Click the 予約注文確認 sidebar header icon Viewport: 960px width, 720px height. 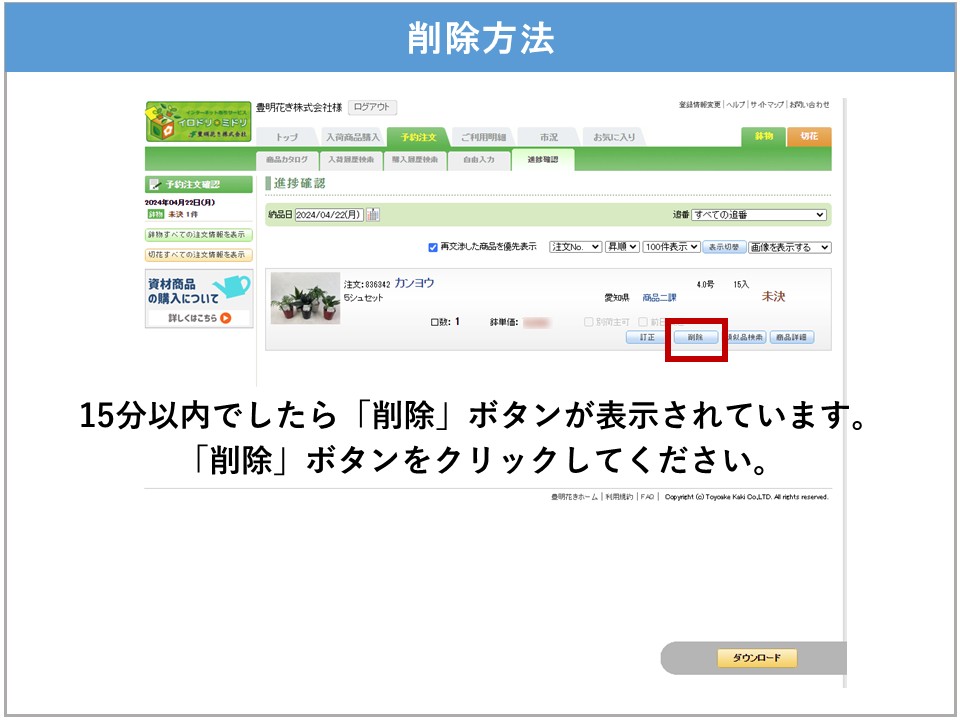pyautogui.click(x=155, y=184)
